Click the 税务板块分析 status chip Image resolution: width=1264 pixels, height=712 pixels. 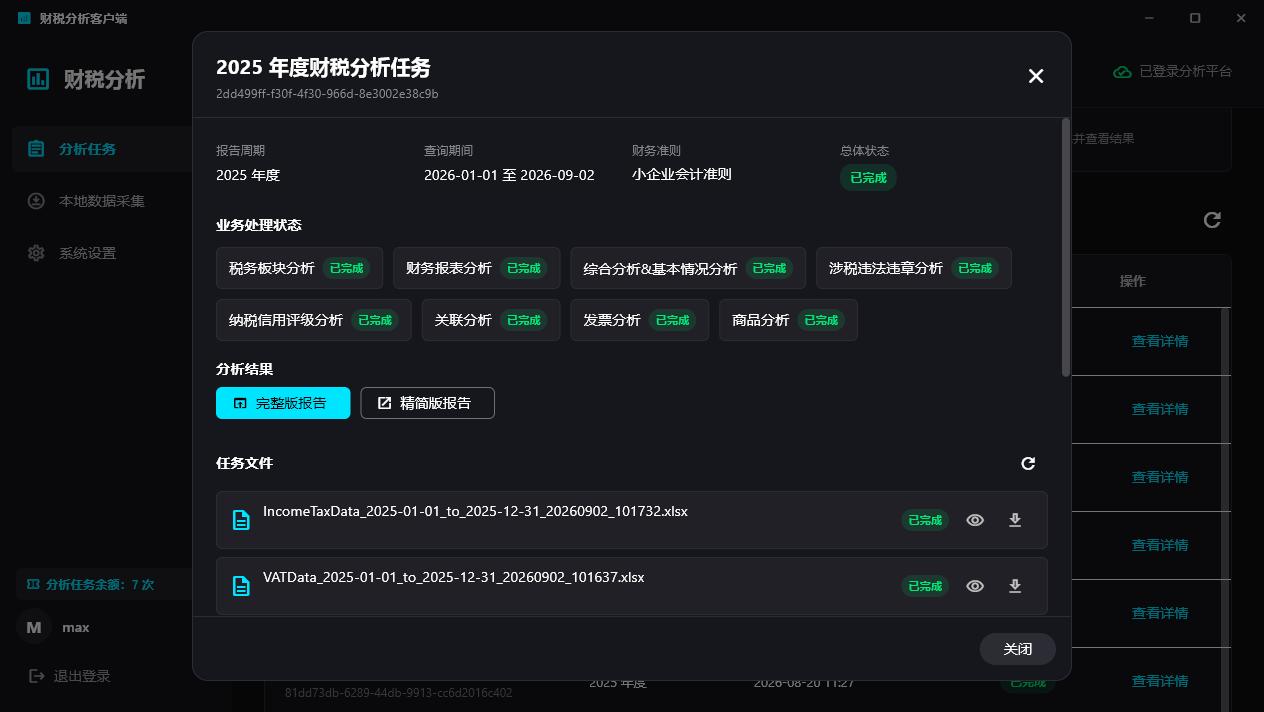(299, 268)
